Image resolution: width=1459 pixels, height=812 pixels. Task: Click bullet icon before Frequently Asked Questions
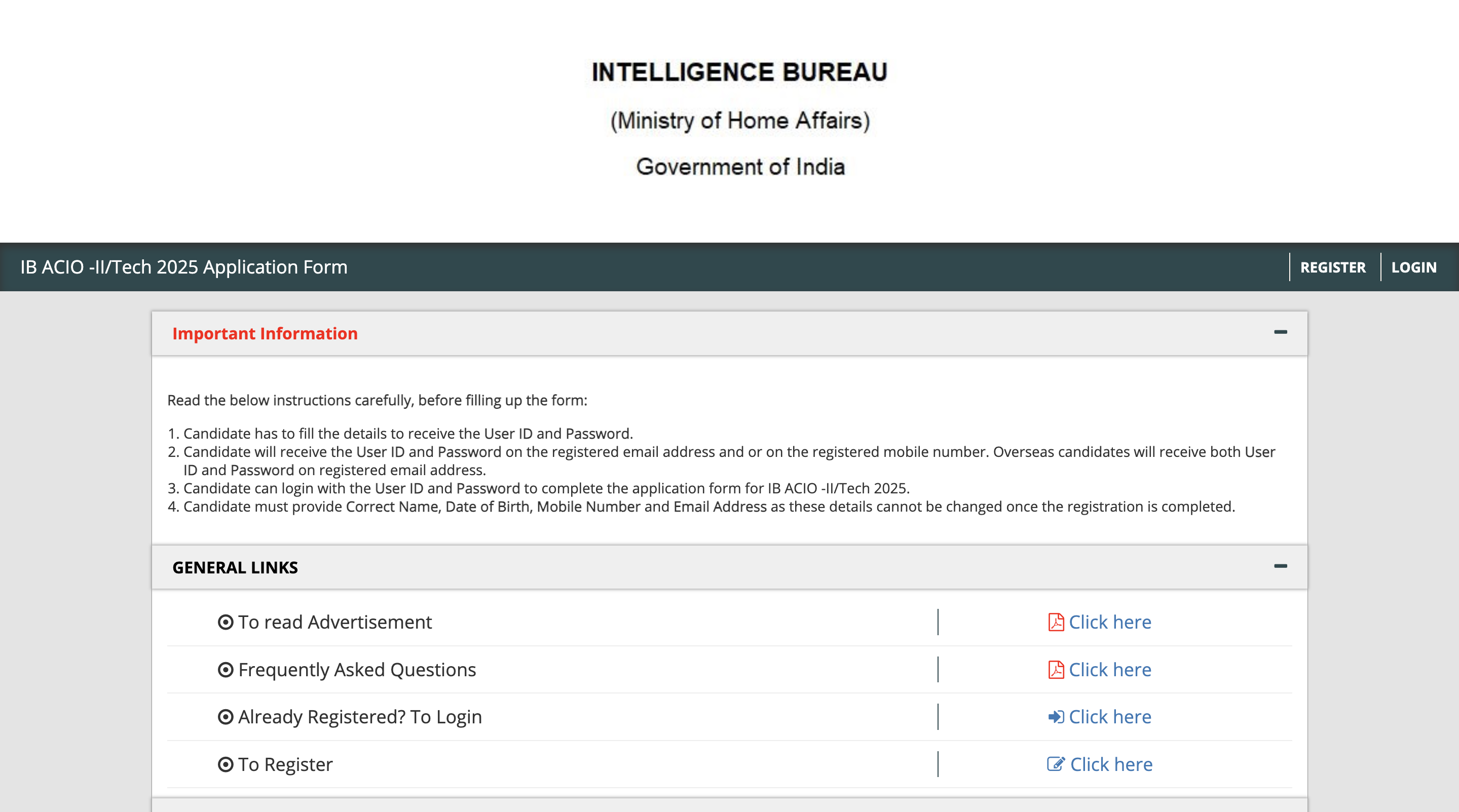[226, 669]
